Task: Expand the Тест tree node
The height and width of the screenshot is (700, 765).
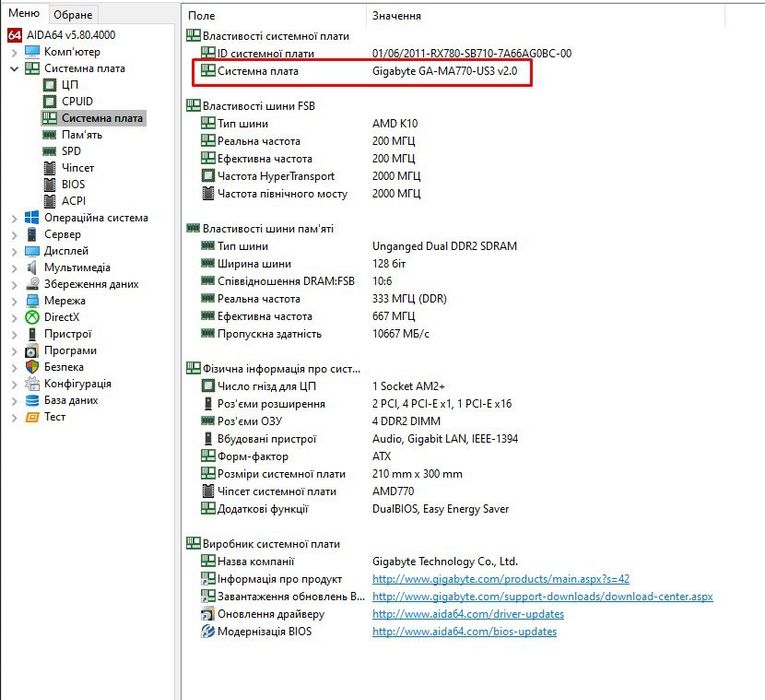Action: 14,418
